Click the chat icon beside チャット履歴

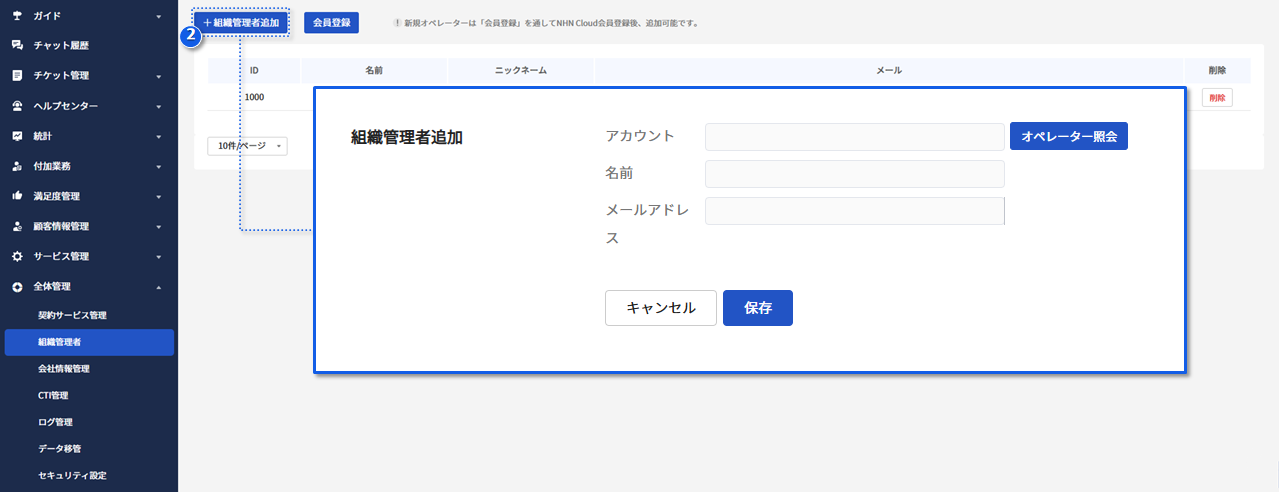click(x=17, y=46)
